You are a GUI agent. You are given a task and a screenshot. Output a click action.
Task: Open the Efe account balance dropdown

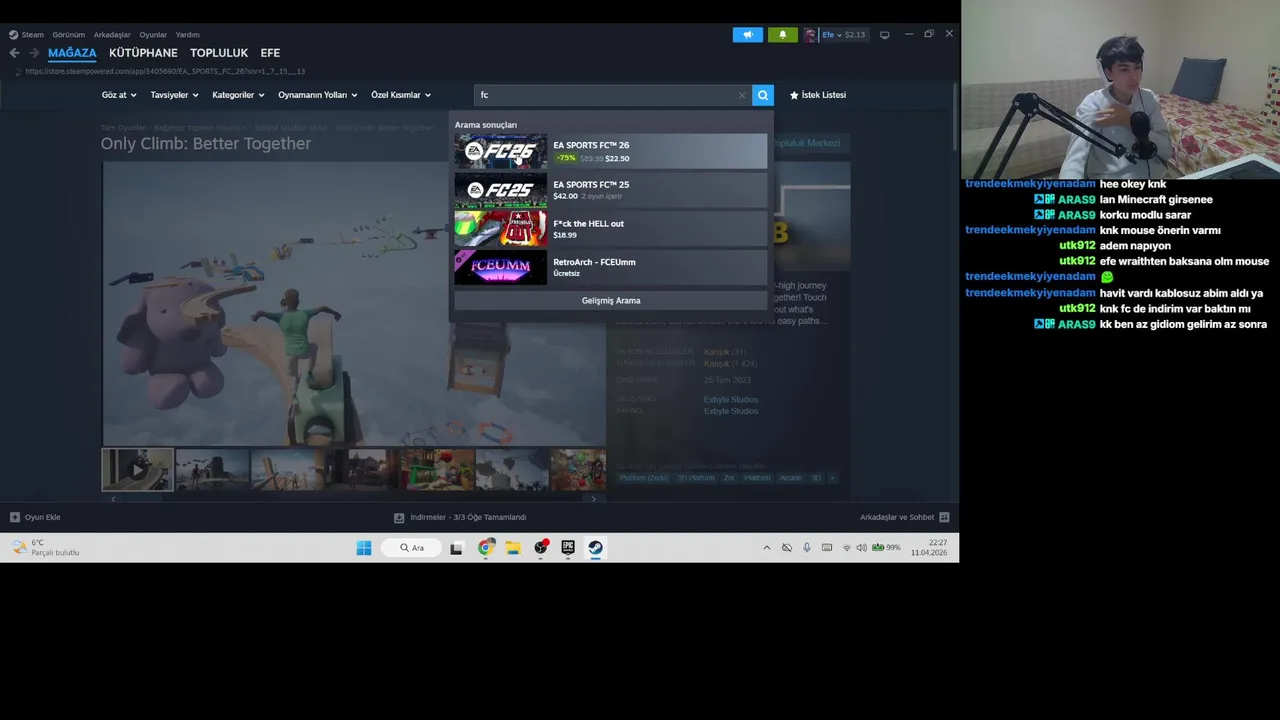coord(844,35)
